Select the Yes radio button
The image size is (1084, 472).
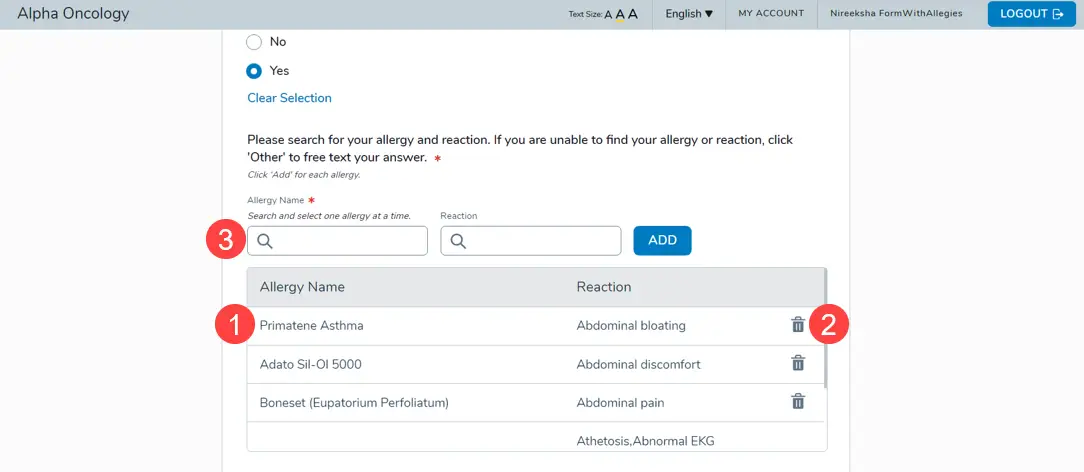tap(254, 71)
